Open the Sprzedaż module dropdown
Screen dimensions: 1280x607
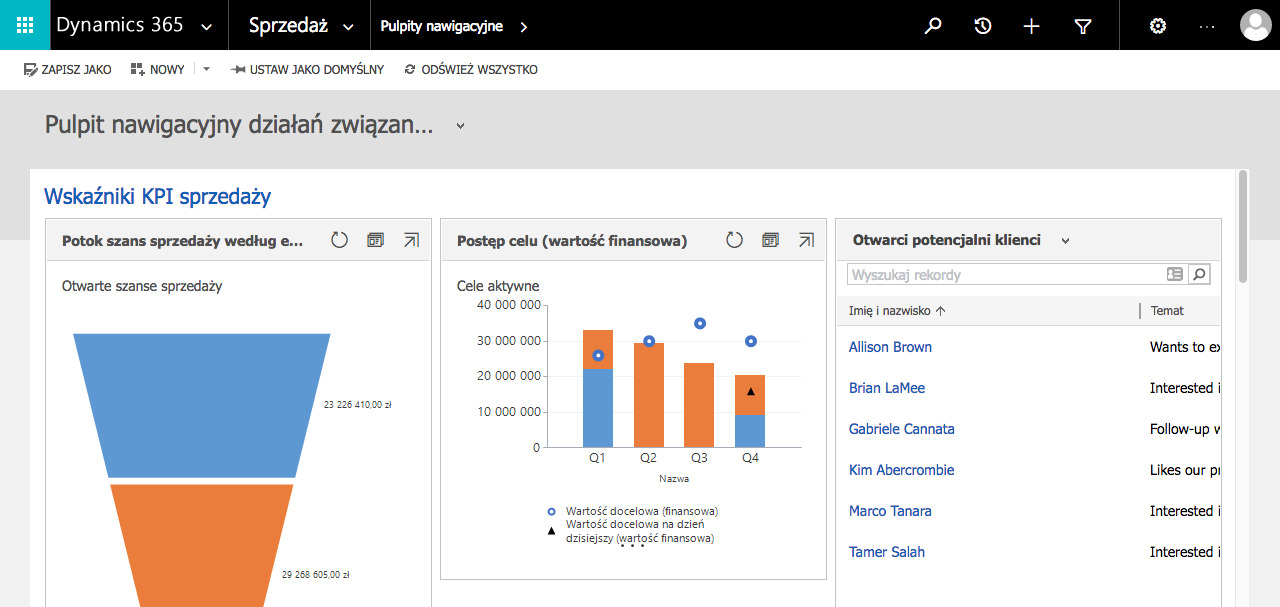click(x=348, y=27)
